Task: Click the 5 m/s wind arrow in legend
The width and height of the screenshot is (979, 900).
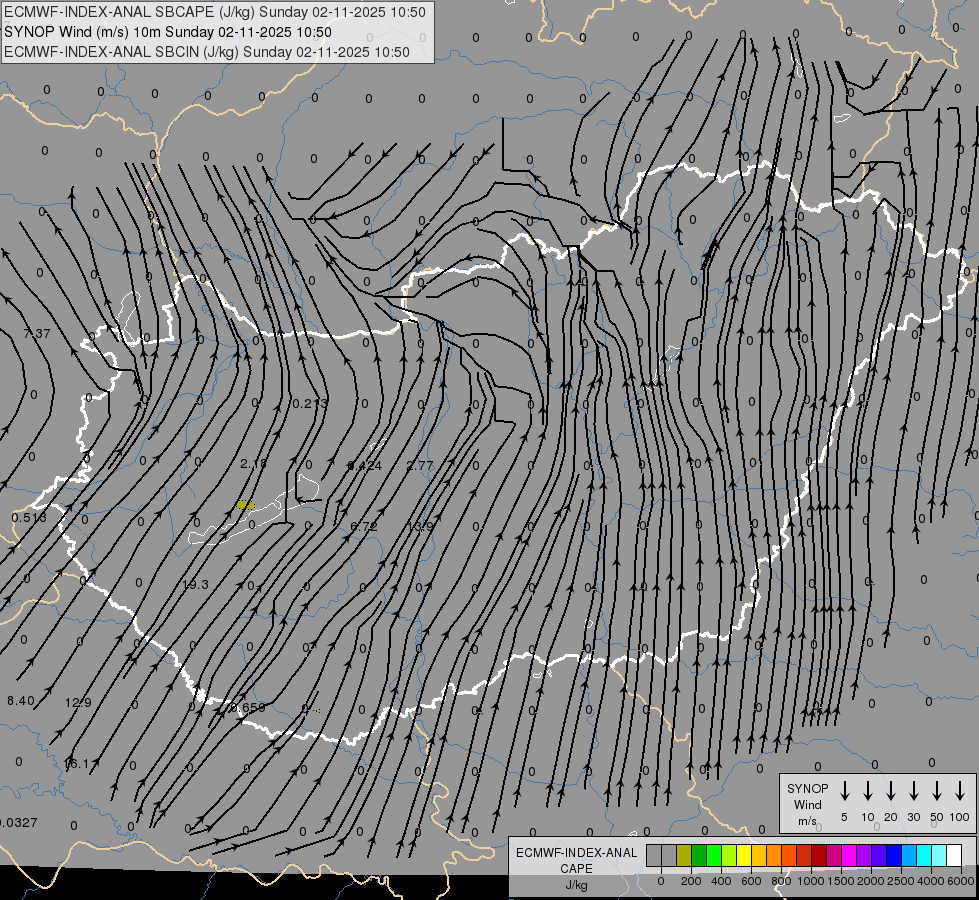Action: (844, 791)
